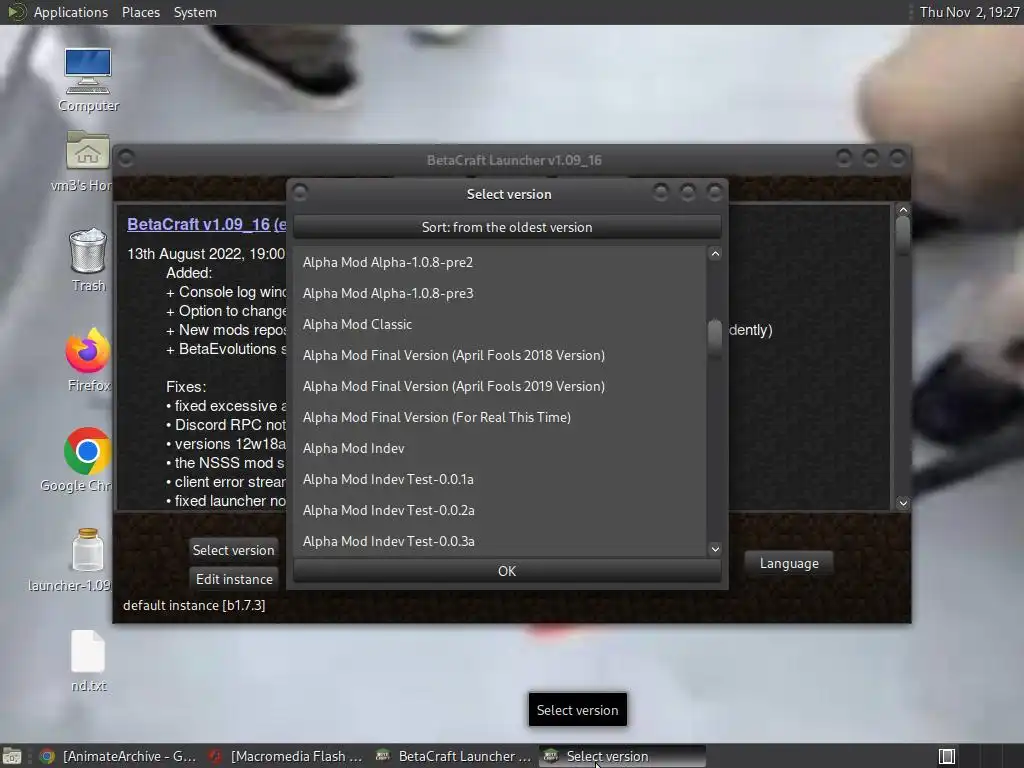Click changelog scrollbar up arrow in launcher

903,210
